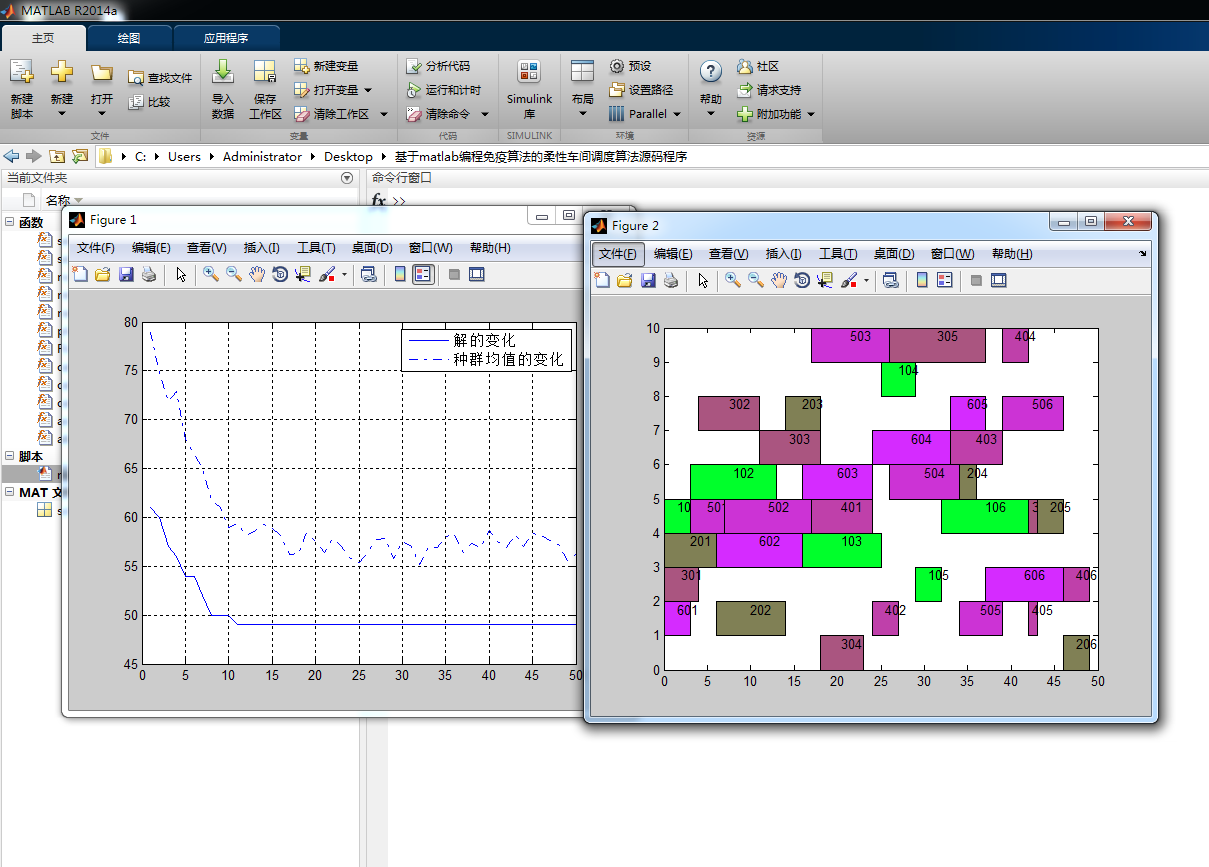Toggle hide plot tools in Figure 1

pos(454,274)
